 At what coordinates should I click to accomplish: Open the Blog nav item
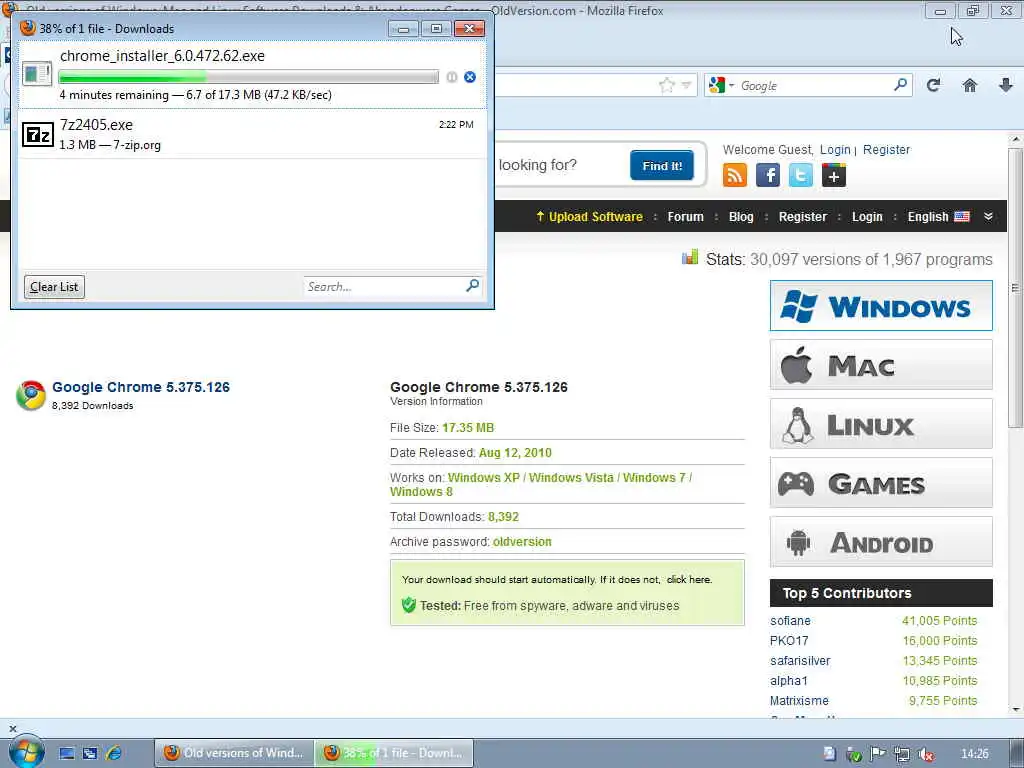click(741, 217)
